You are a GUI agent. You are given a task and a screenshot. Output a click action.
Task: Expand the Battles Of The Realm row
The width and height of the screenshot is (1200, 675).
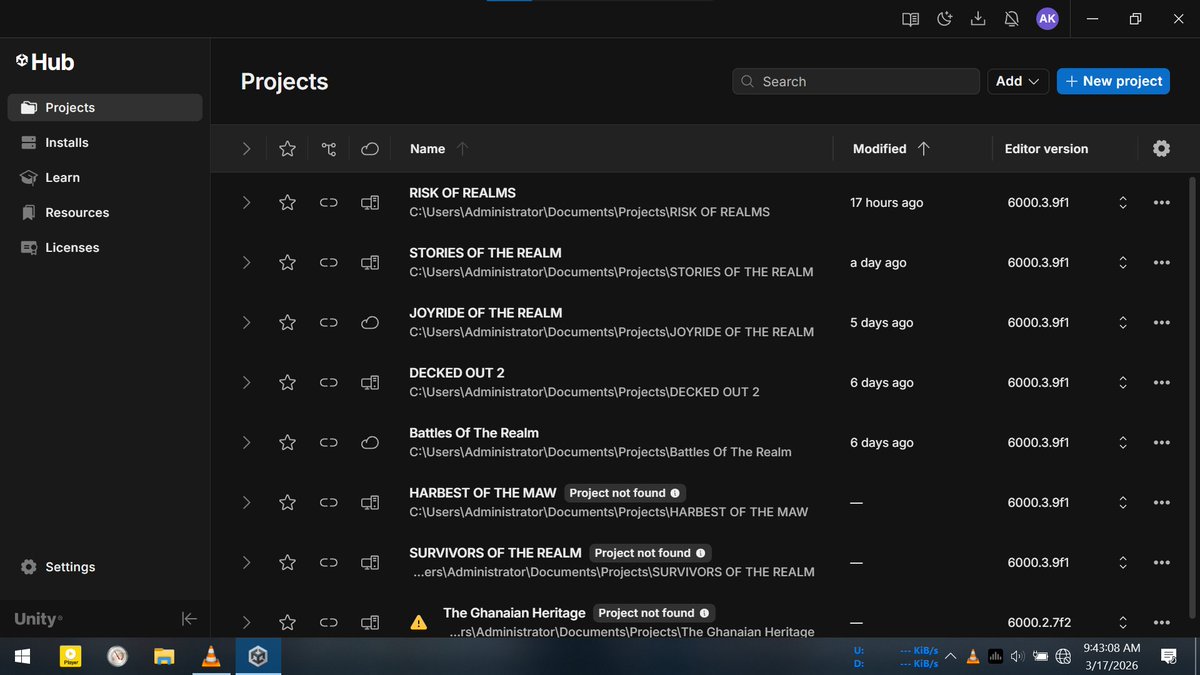click(246, 442)
